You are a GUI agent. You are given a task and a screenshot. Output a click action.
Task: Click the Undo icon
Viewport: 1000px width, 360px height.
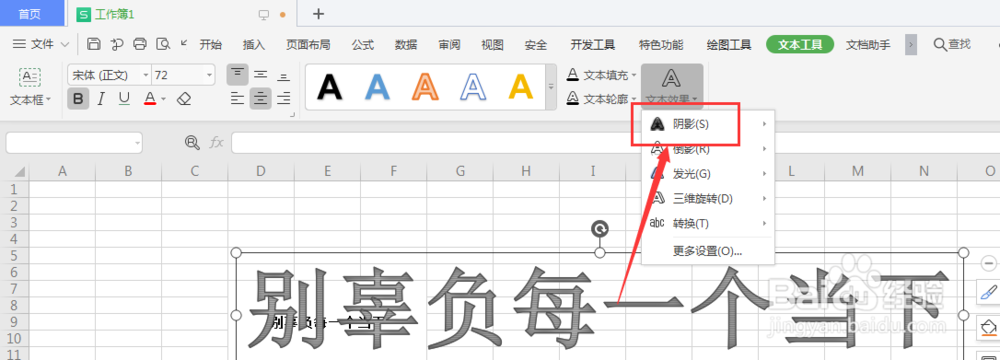(117, 44)
